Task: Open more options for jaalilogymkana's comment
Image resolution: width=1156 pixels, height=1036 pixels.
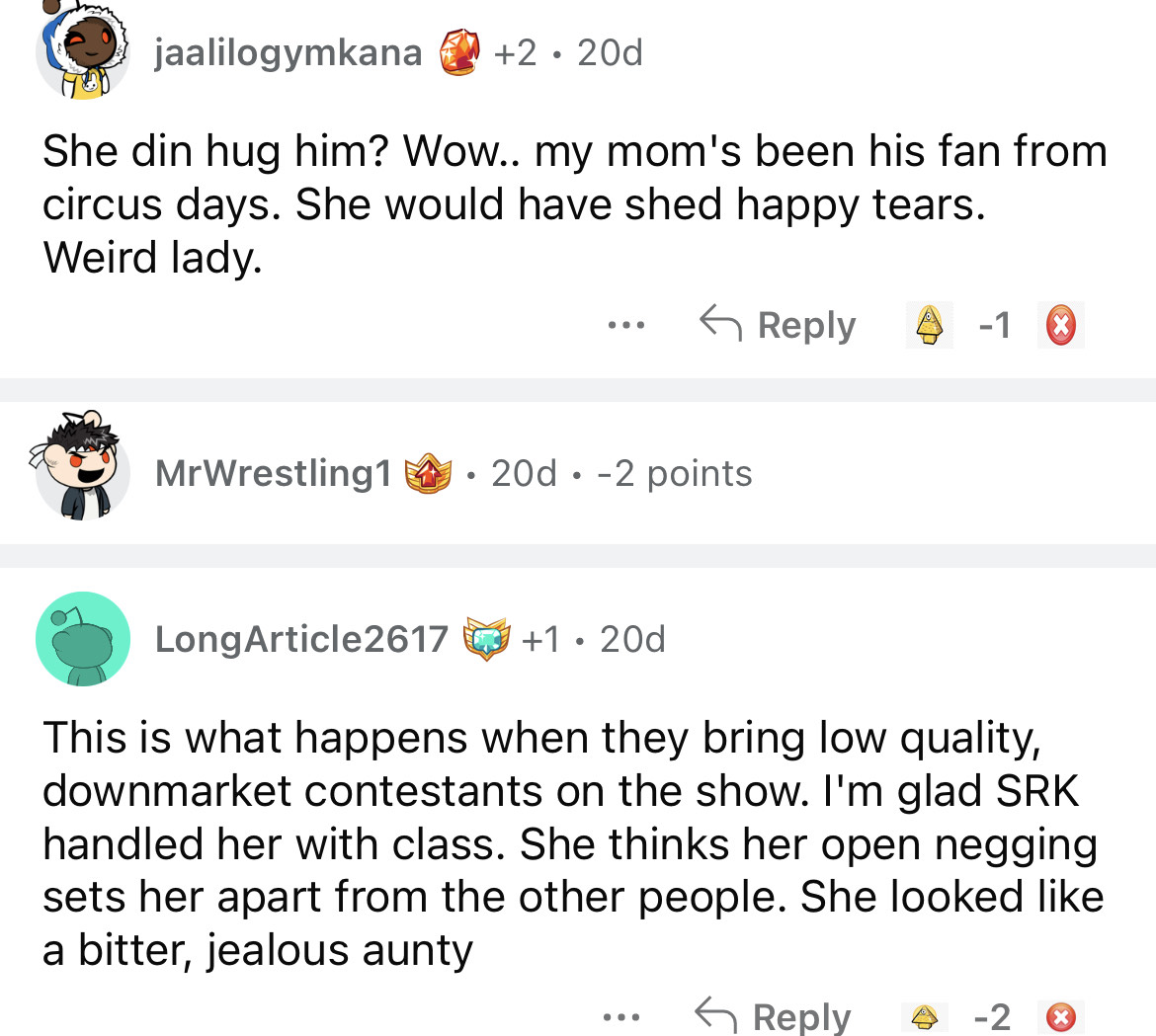Action: [x=626, y=325]
